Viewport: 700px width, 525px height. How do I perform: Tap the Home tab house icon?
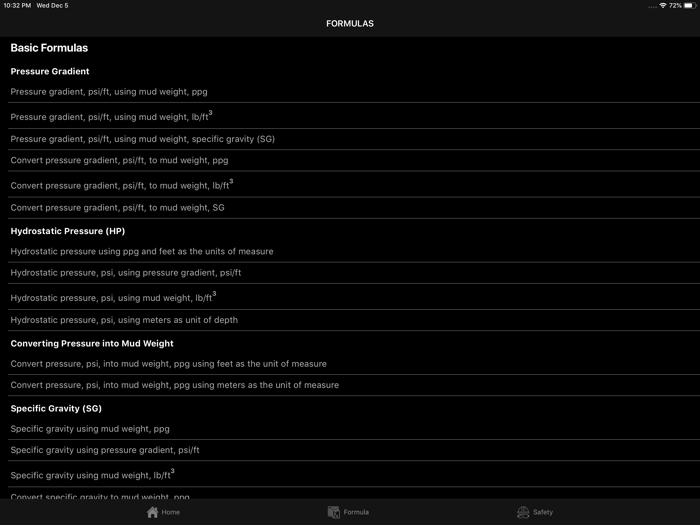point(152,512)
